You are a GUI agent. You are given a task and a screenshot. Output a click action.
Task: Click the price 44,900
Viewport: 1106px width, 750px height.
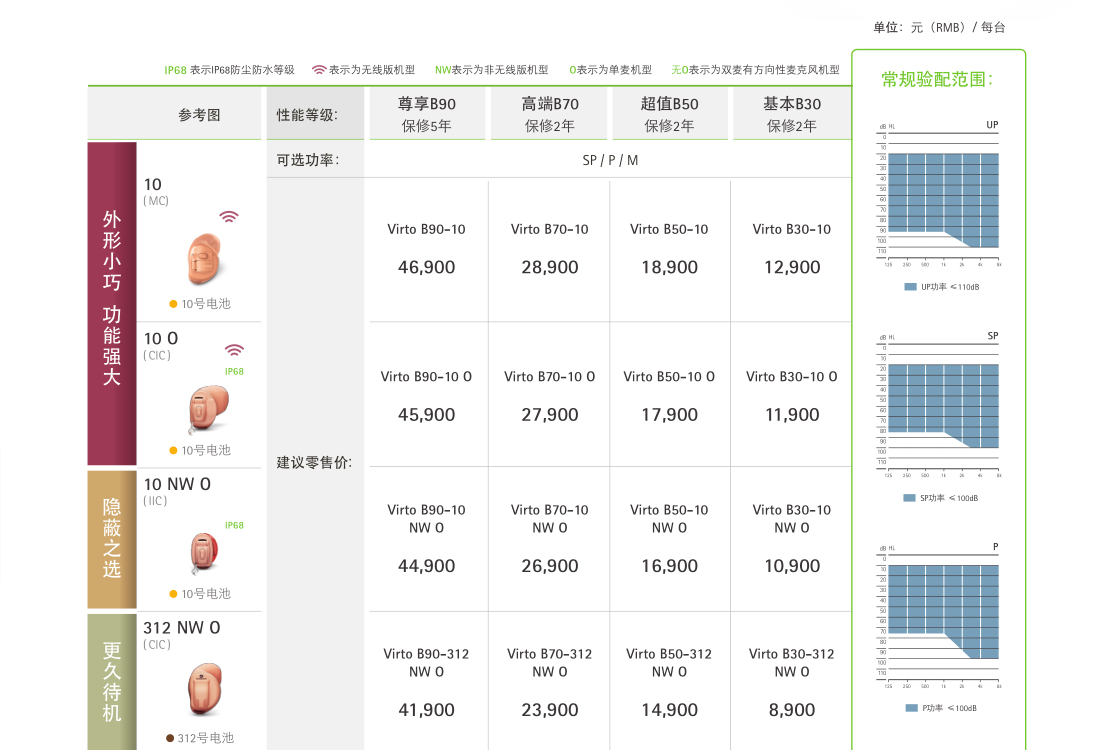(427, 566)
